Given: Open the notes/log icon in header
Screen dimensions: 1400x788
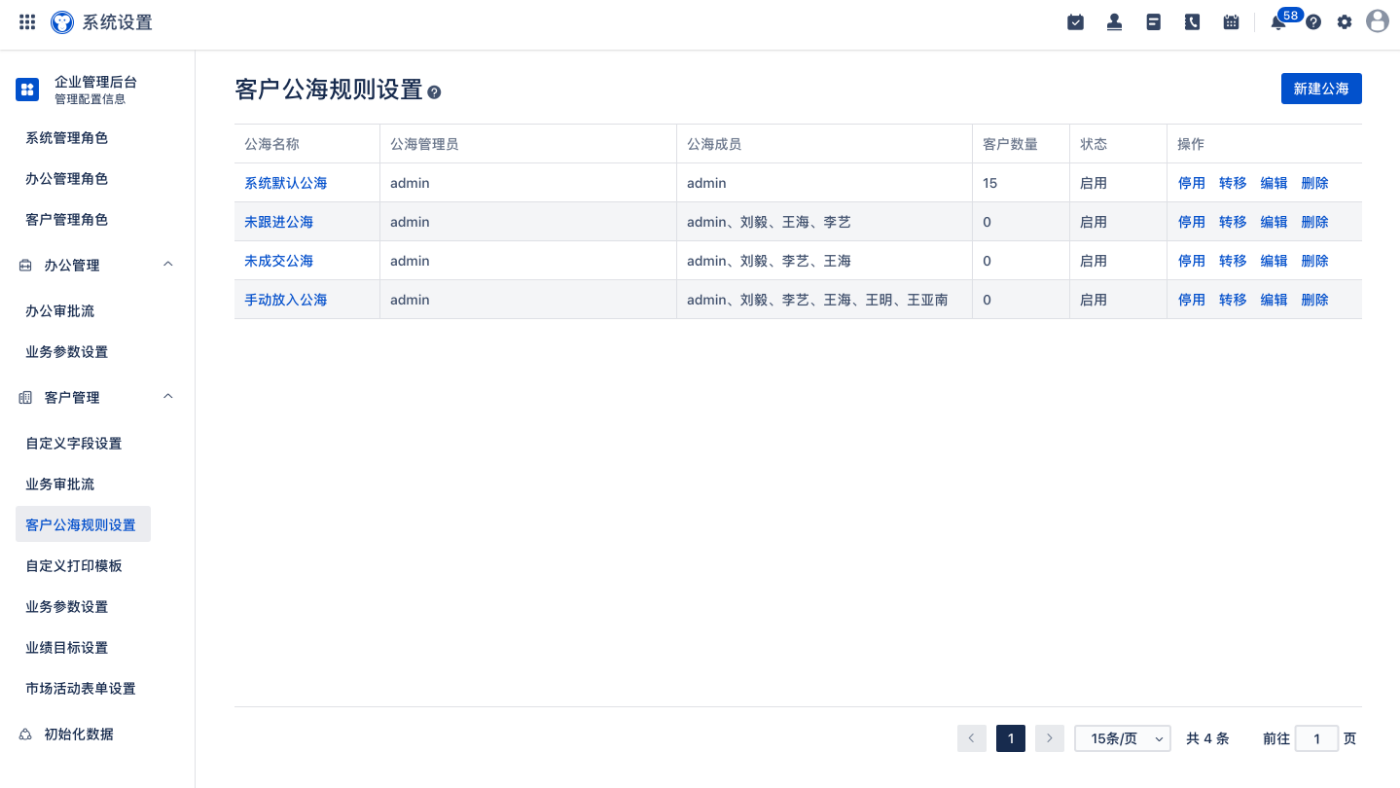Looking at the screenshot, I should click(x=1154, y=22).
